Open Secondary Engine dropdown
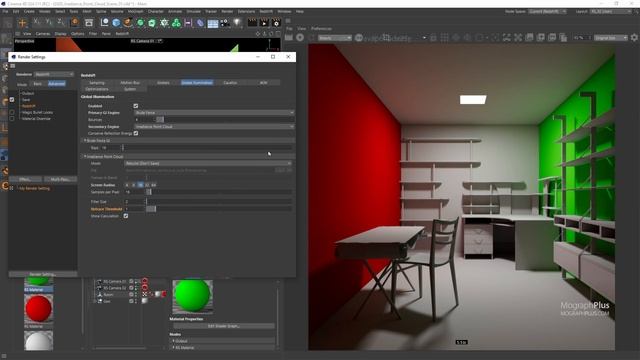This screenshot has height=360, width=640. point(214,127)
